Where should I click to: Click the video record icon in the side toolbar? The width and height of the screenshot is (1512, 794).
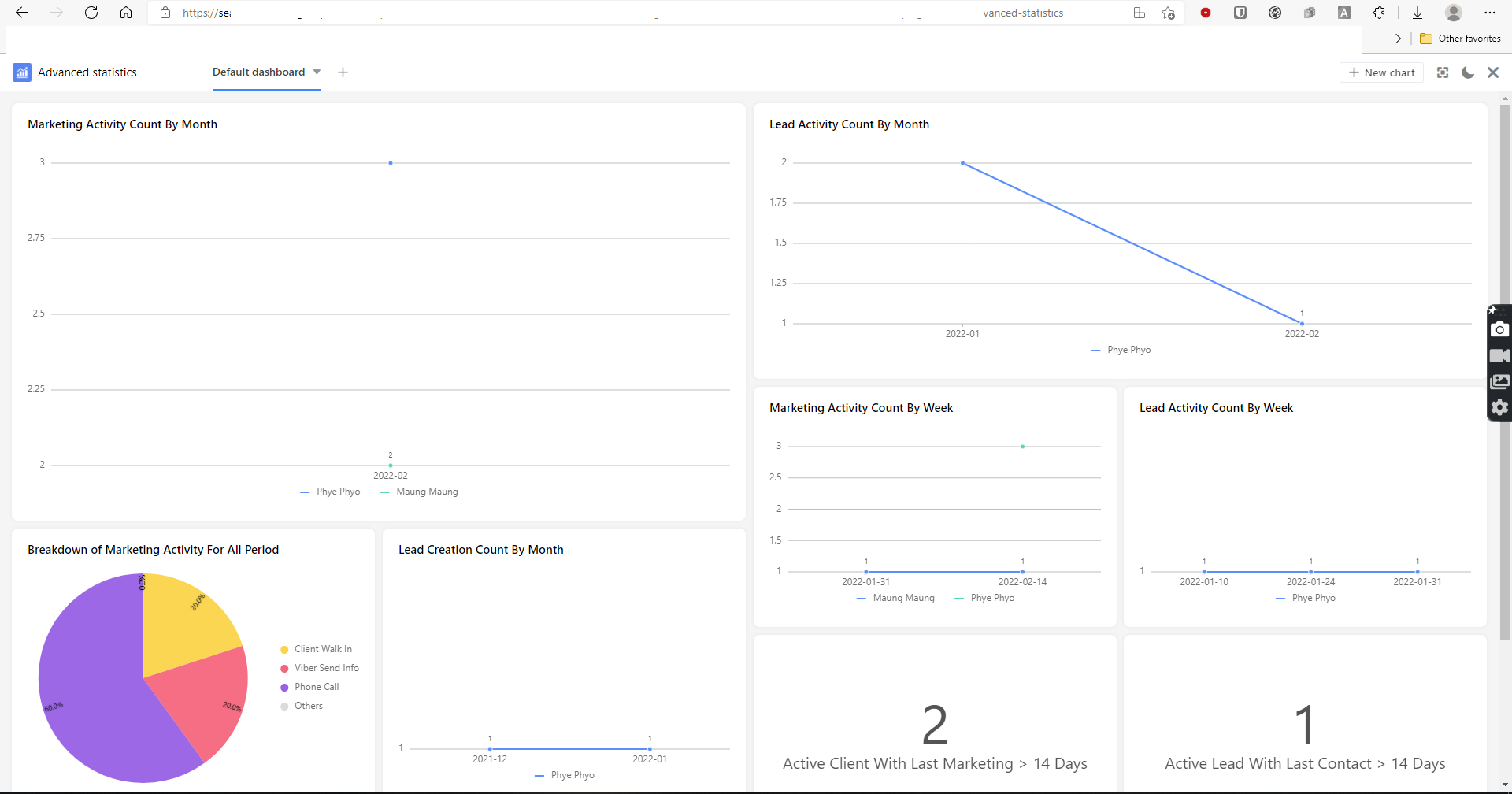(1499, 356)
